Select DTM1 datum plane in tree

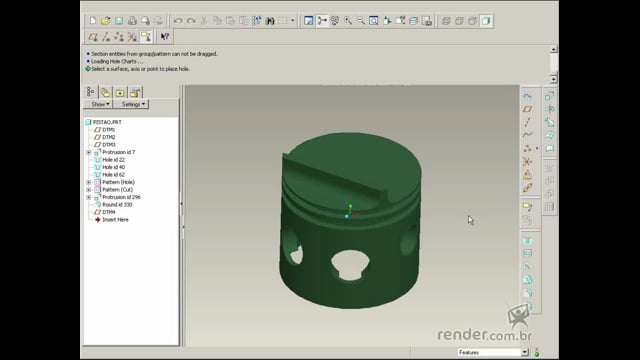pos(109,130)
